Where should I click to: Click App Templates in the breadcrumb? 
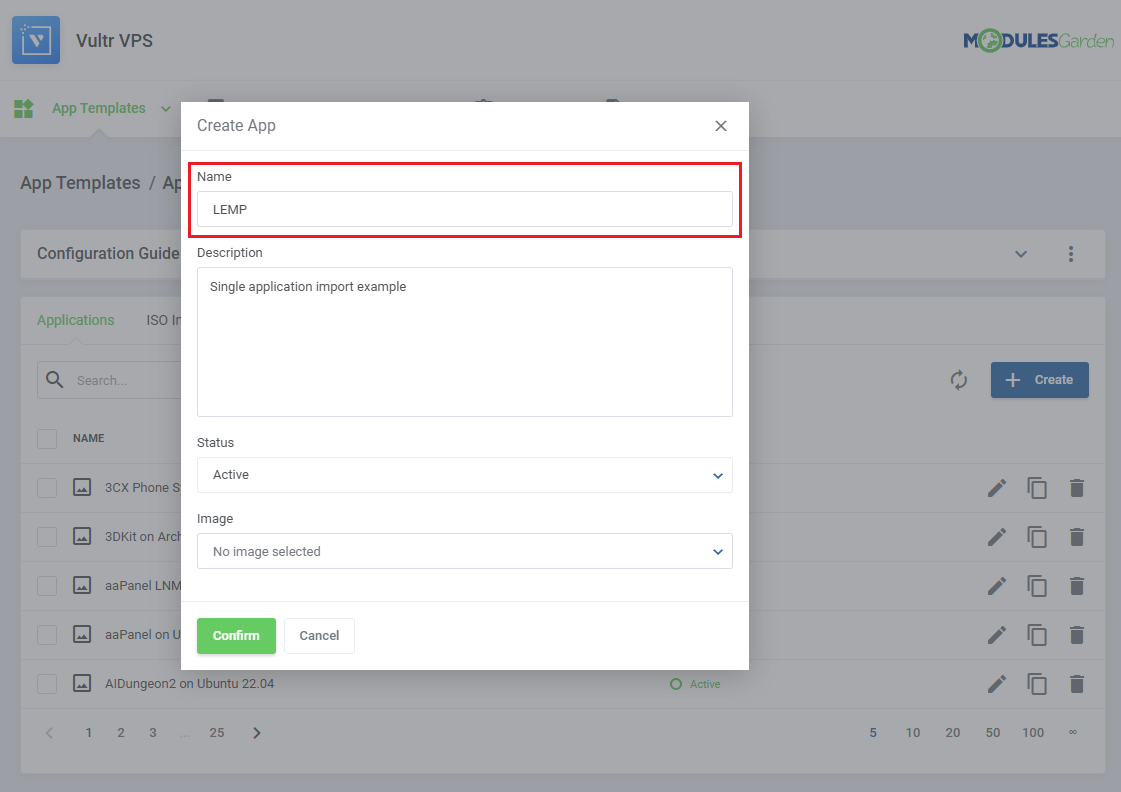click(x=80, y=183)
